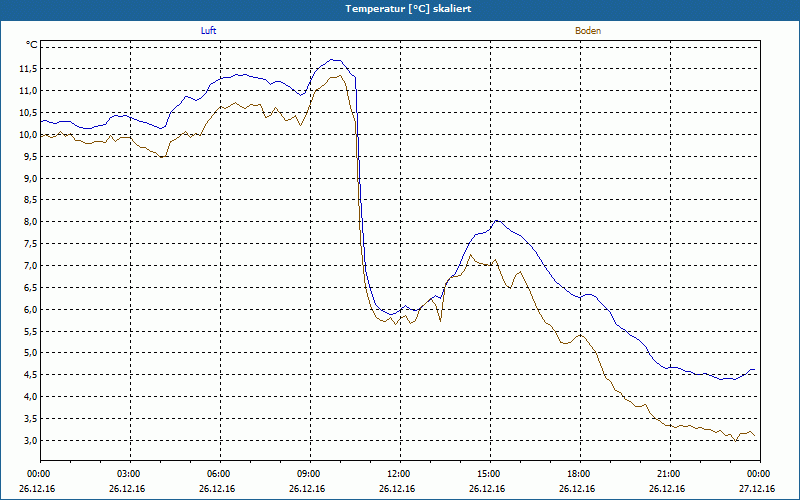The image size is (800, 500).
Task: Click the 10,0 y-axis value
Action: point(28,135)
